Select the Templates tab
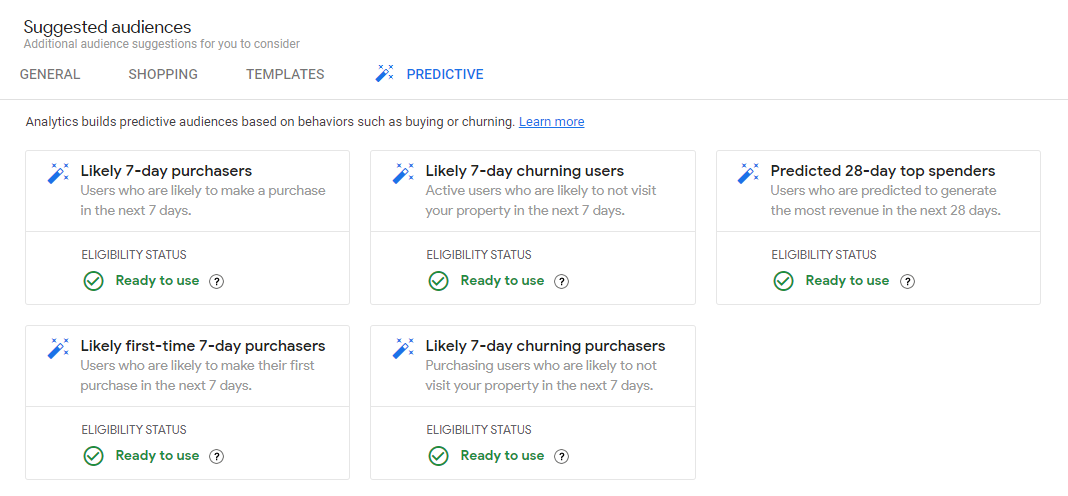This screenshot has width=1068, height=496. tap(285, 74)
